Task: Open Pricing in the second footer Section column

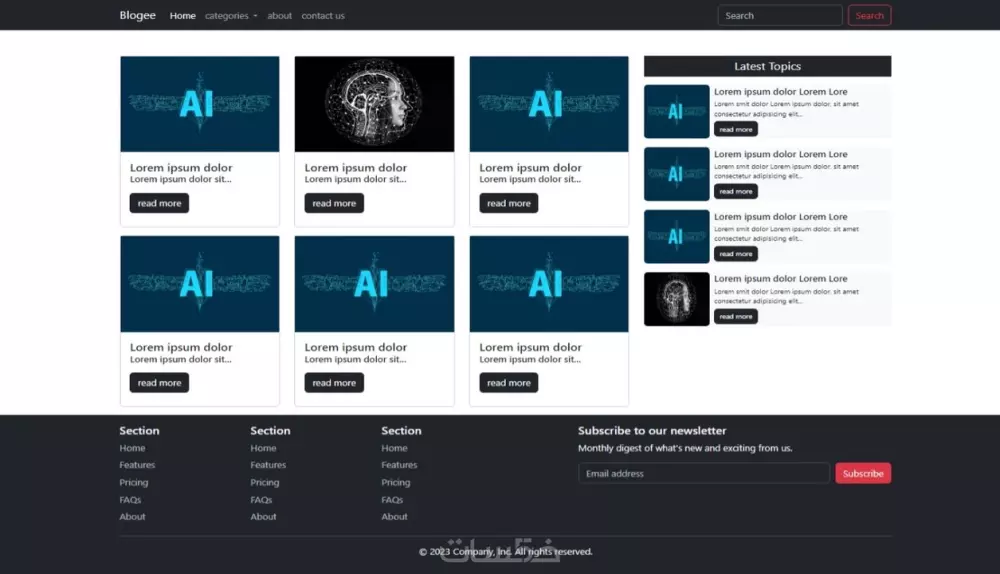Action: [265, 482]
